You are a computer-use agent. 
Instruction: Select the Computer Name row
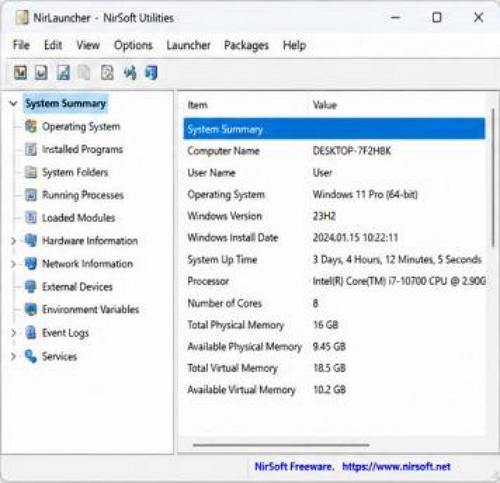334,151
